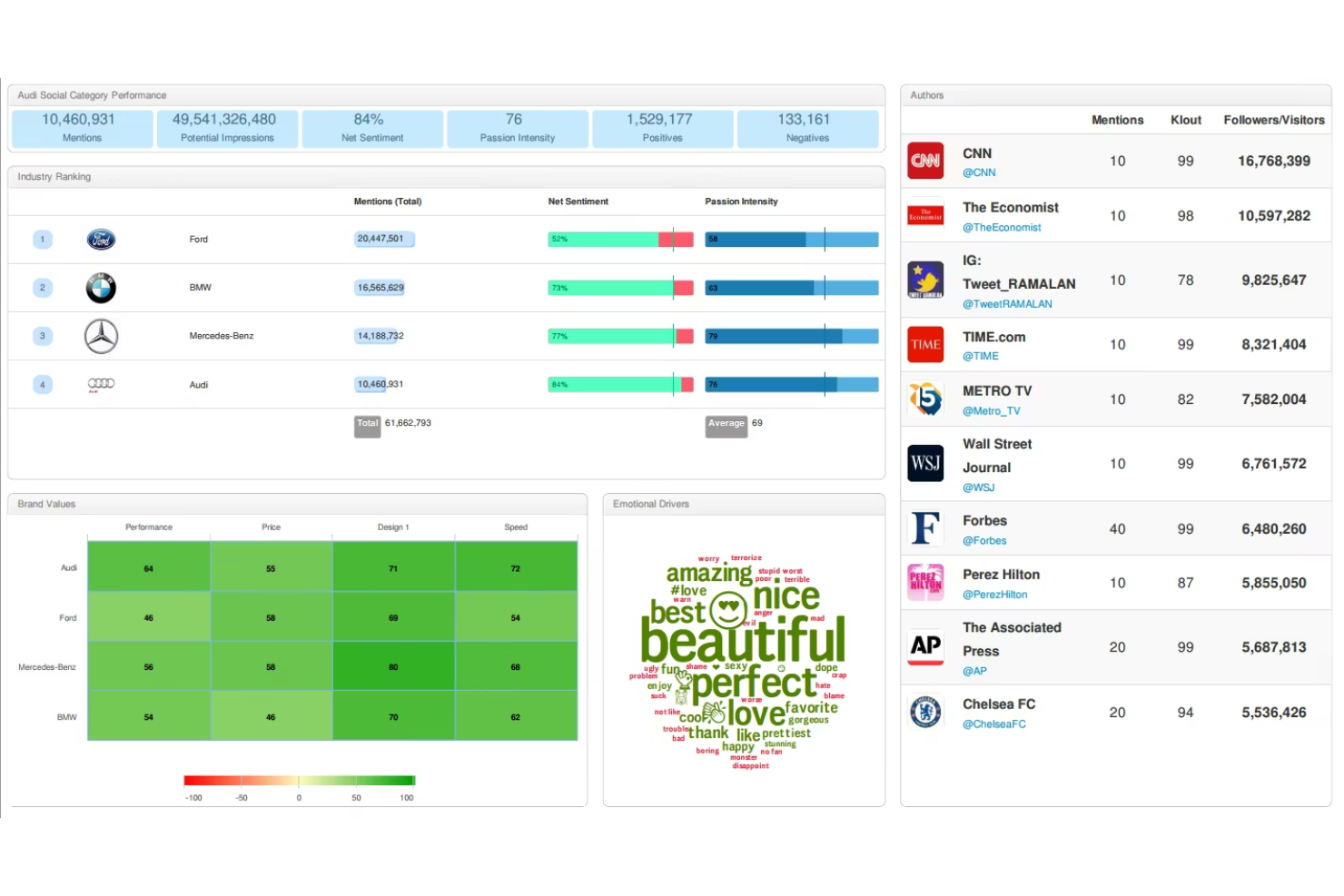Open the Forbes F avatar

[x=925, y=527]
